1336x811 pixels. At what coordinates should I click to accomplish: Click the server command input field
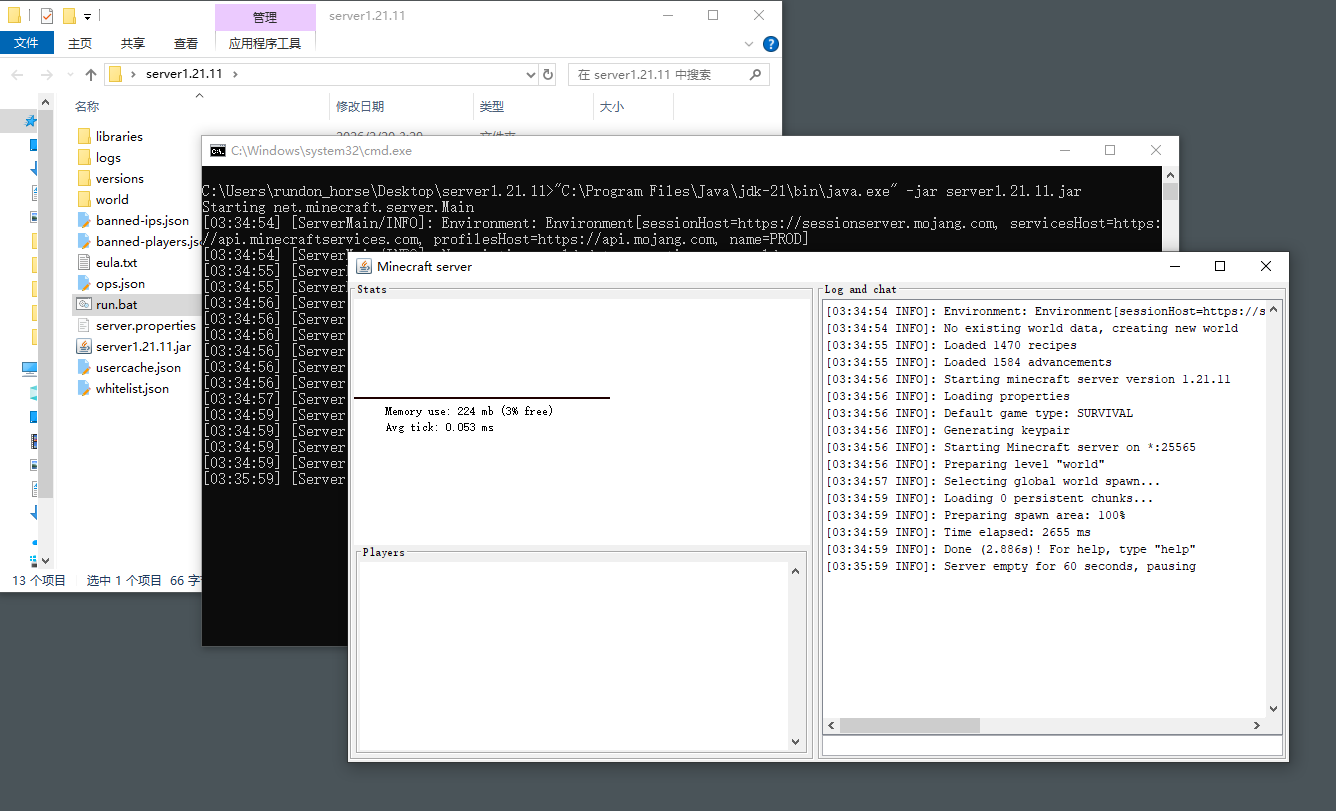(x=1052, y=746)
